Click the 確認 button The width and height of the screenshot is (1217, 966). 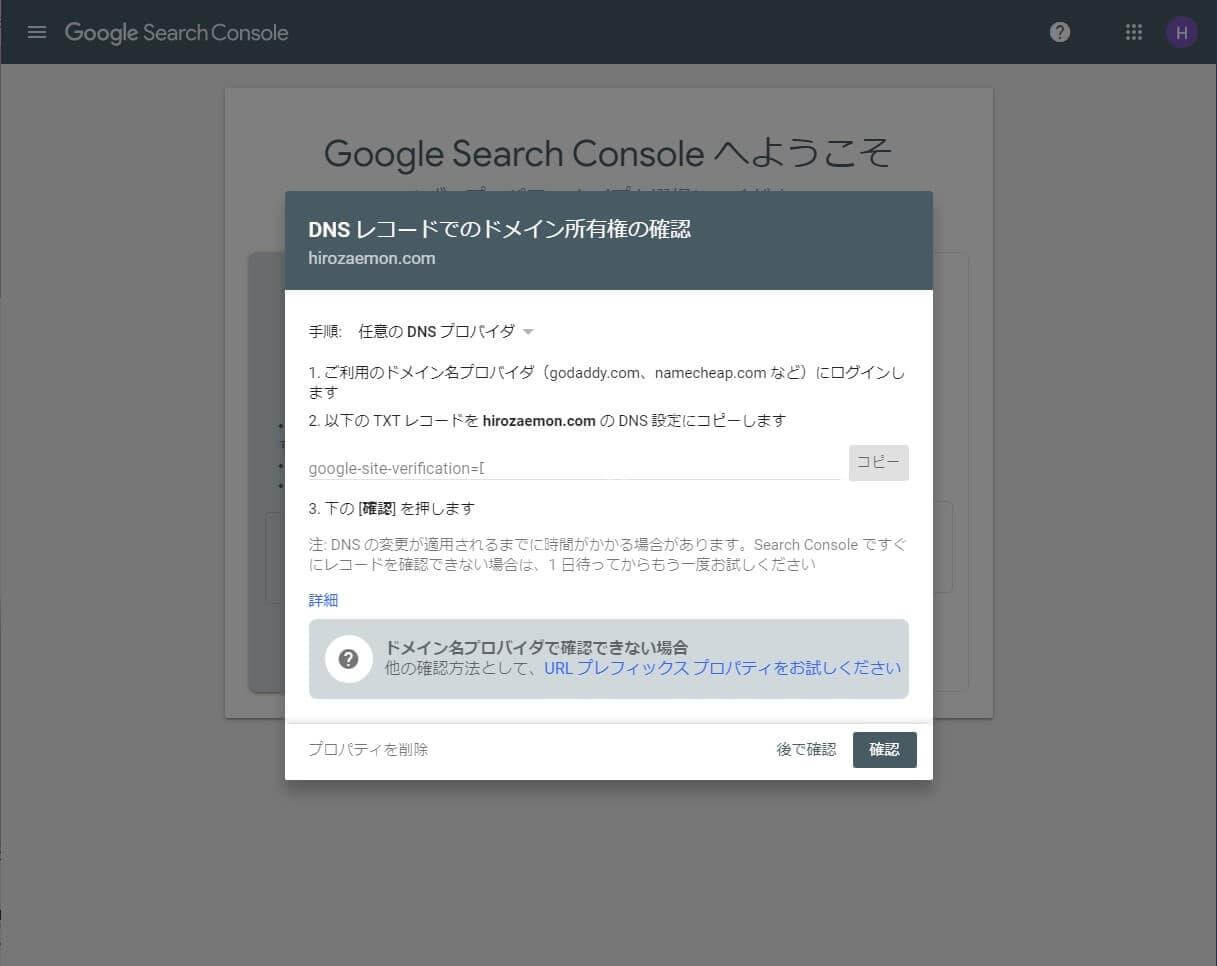click(x=885, y=749)
